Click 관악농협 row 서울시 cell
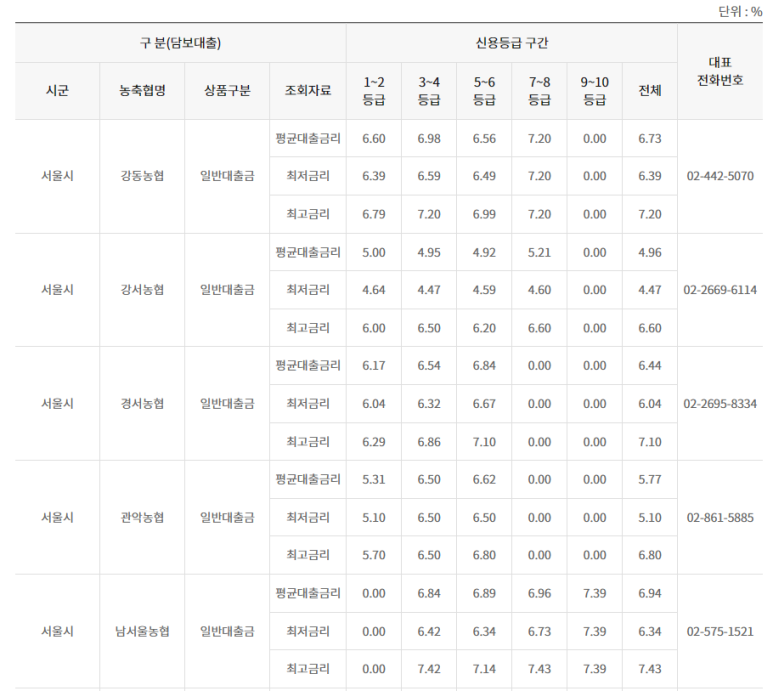This screenshot has height=691, width=773. 57,518
